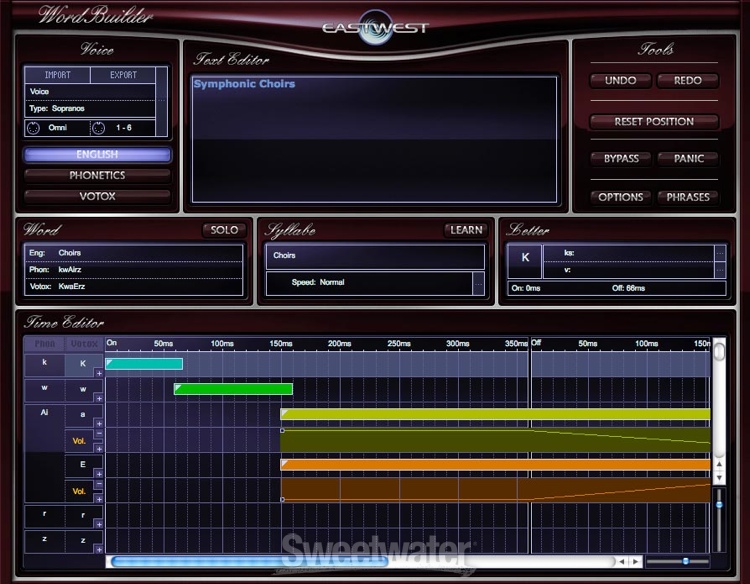The image size is (750, 584).
Task: Click the PANIC button
Action: pyautogui.click(x=688, y=158)
